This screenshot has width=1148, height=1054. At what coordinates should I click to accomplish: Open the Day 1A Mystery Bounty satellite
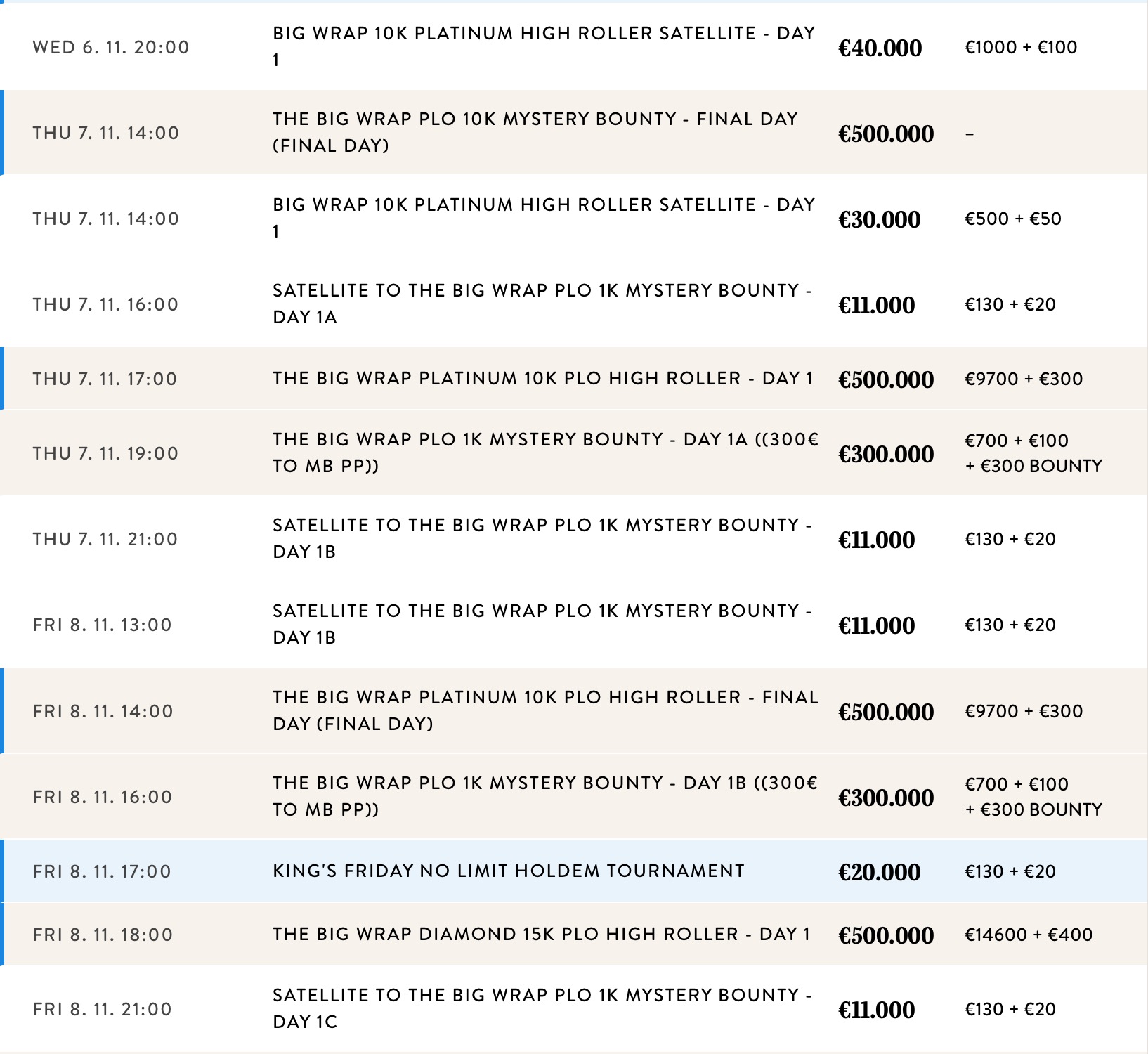(x=542, y=304)
